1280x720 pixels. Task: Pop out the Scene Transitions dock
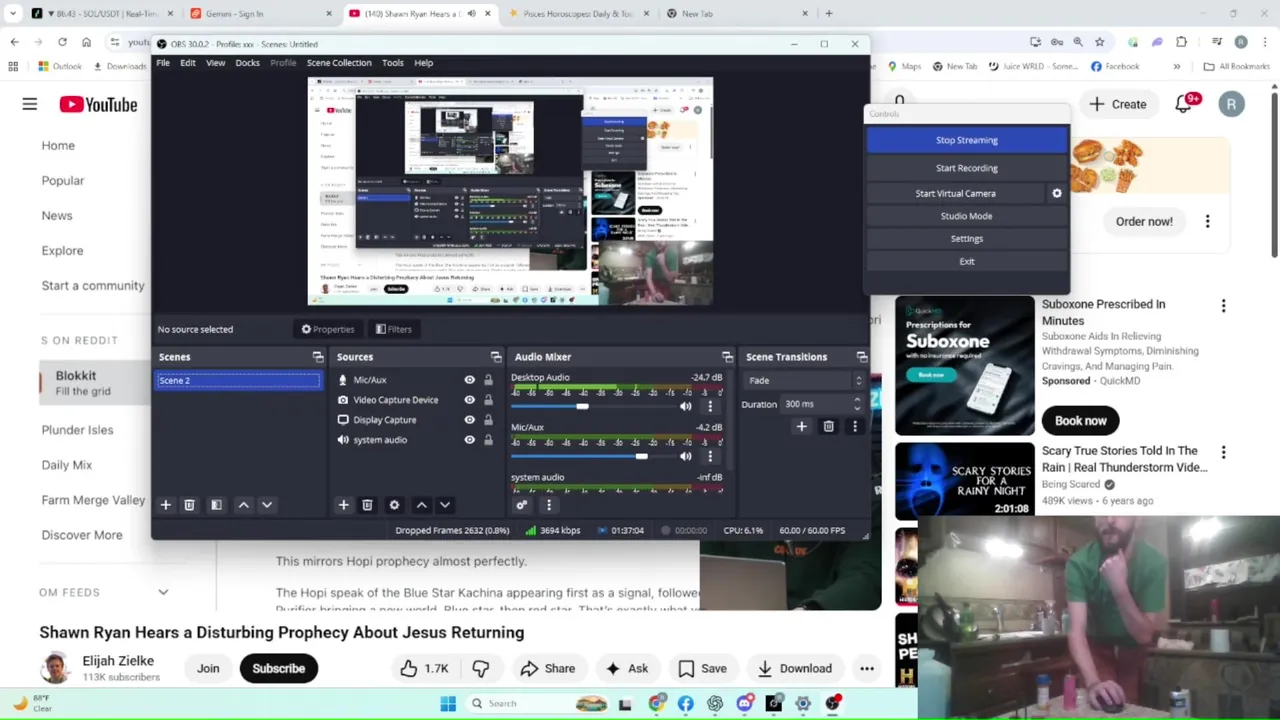click(x=861, y=357)
